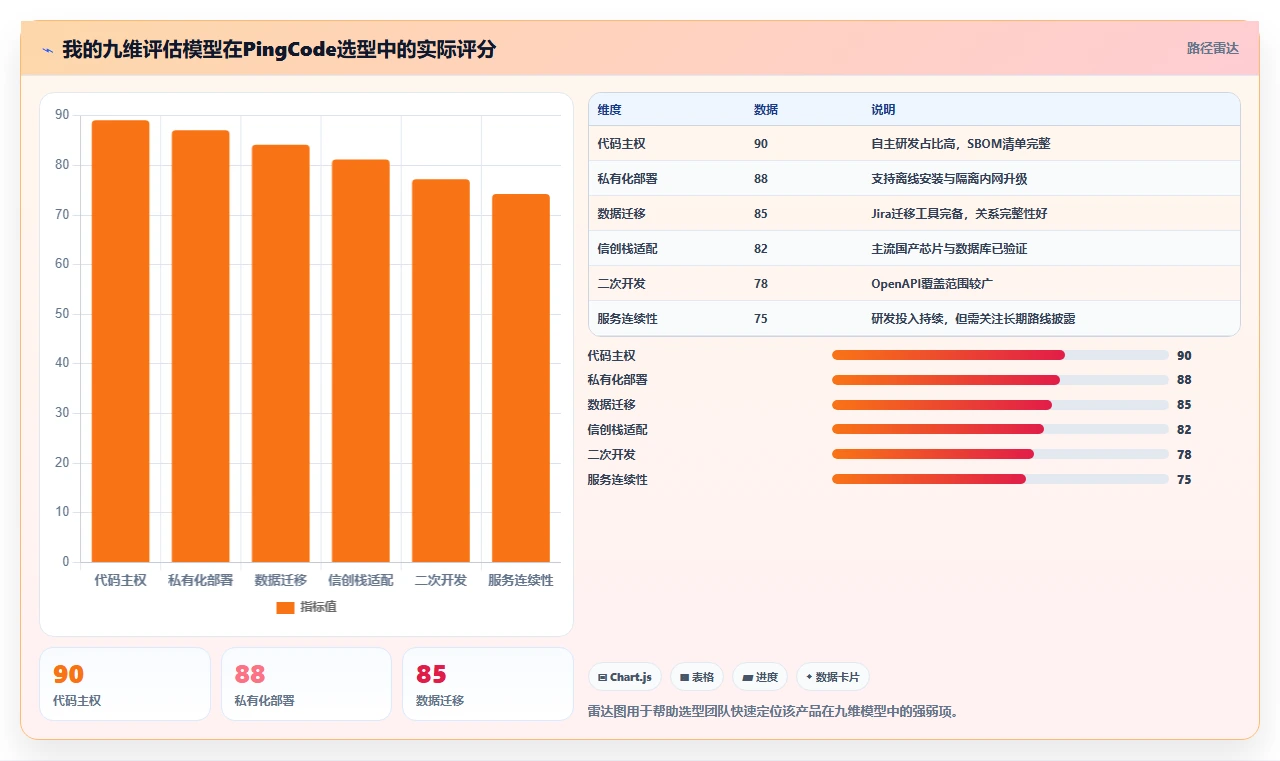
Task: Click the 二次开发 progress bar
Action: click(x=1000, y=454)
